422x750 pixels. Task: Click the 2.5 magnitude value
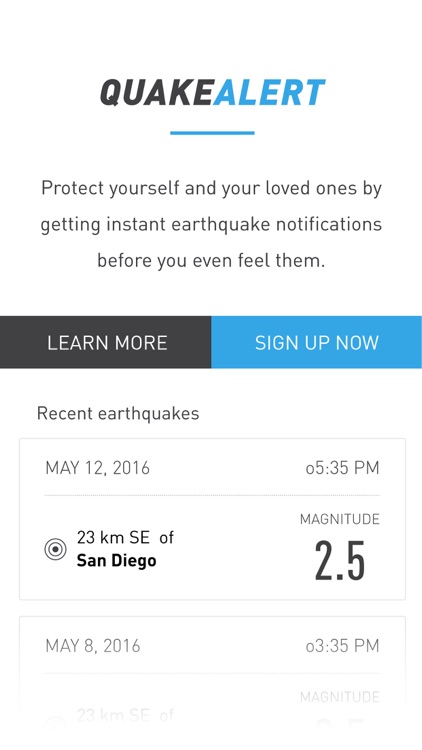click(x=340, y=561)
